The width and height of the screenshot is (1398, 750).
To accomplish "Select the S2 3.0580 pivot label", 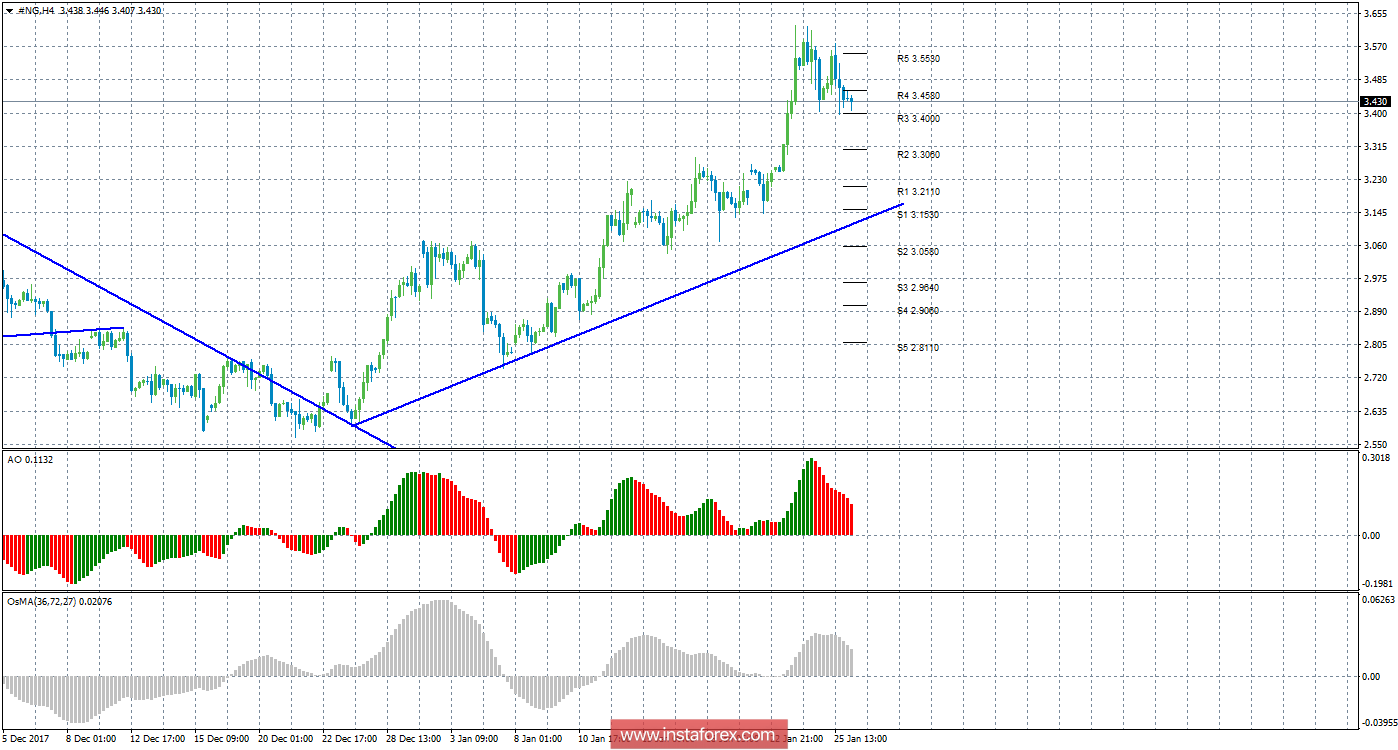I will [918, 251].
